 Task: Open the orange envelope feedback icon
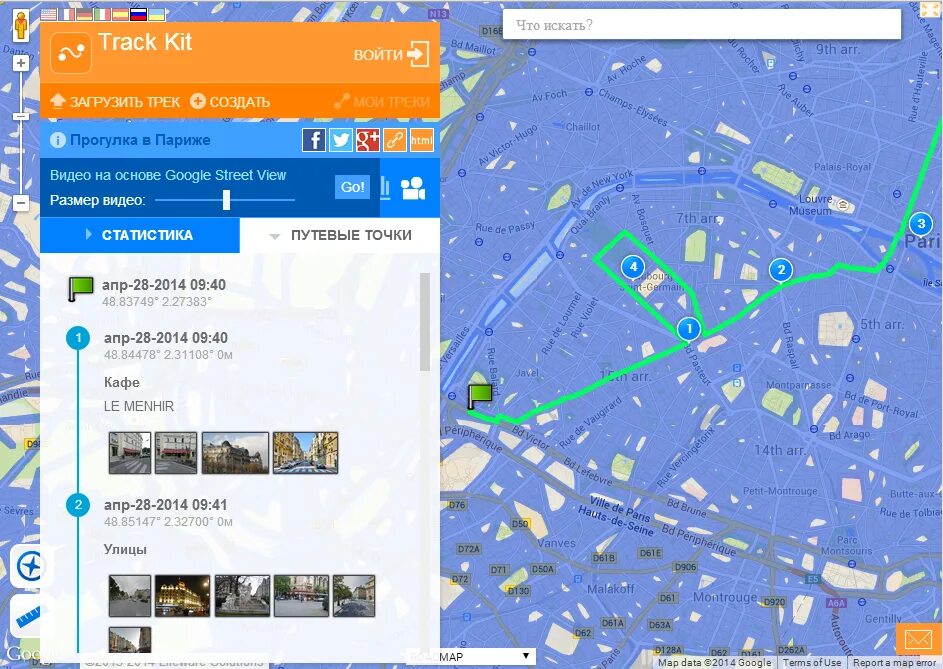918,639
